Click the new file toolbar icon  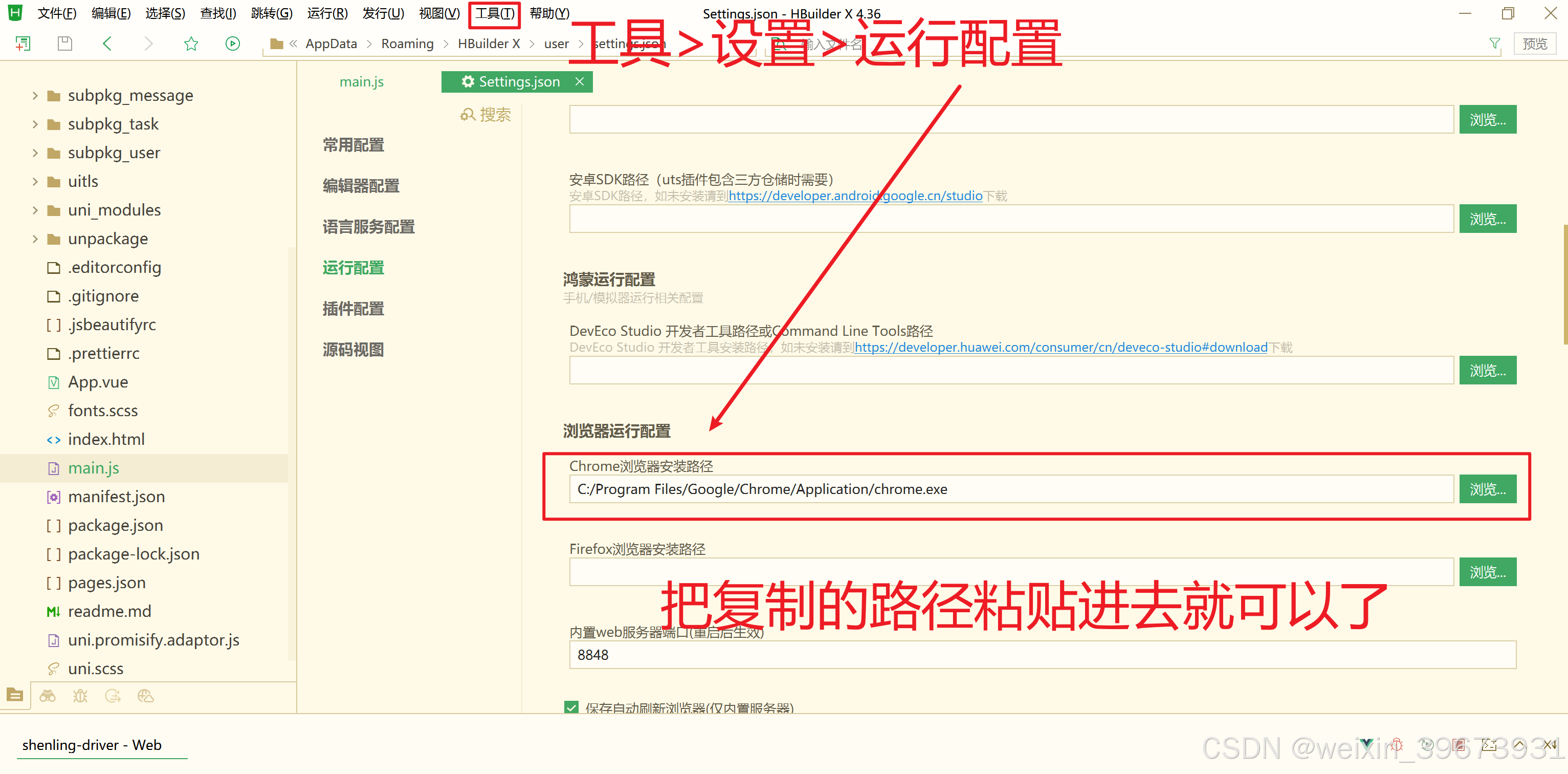click(23, 44)
